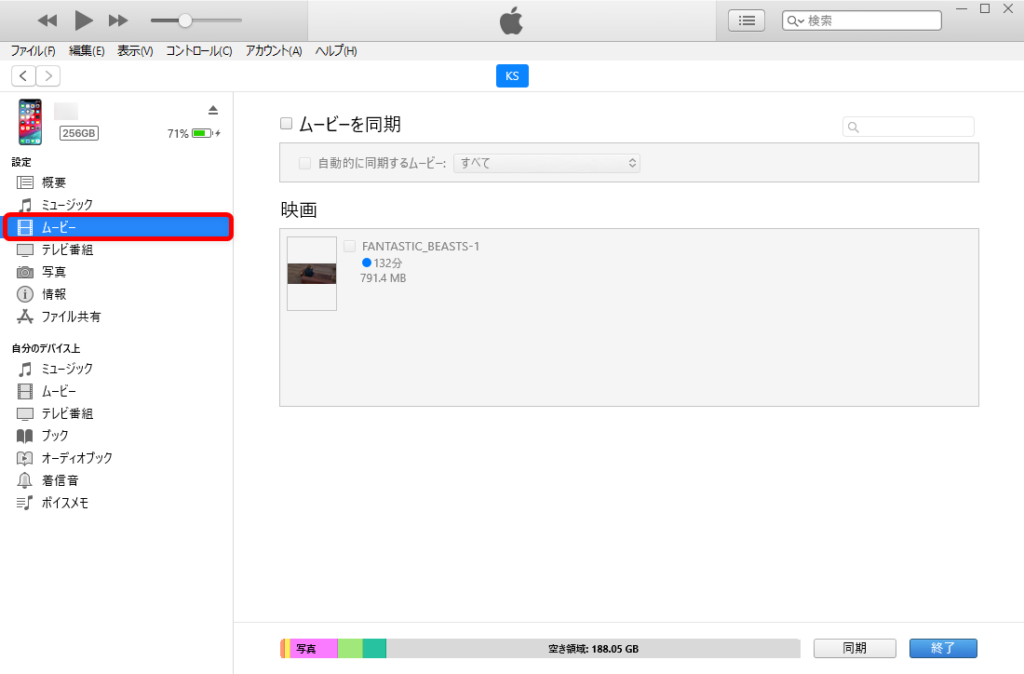Open the 編集(E) menu

click(x=87, y=51)
